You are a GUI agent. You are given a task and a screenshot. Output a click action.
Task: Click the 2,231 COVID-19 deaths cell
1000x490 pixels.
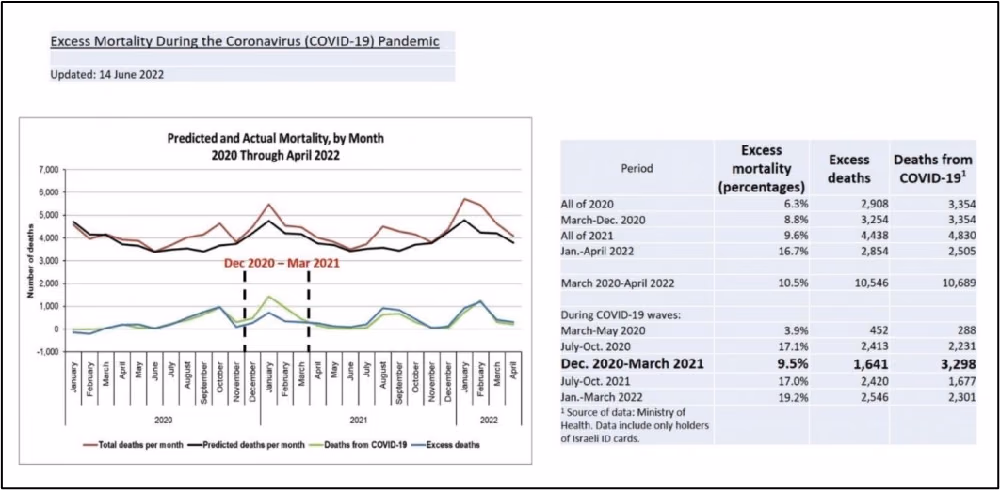(x=962, y=345)
